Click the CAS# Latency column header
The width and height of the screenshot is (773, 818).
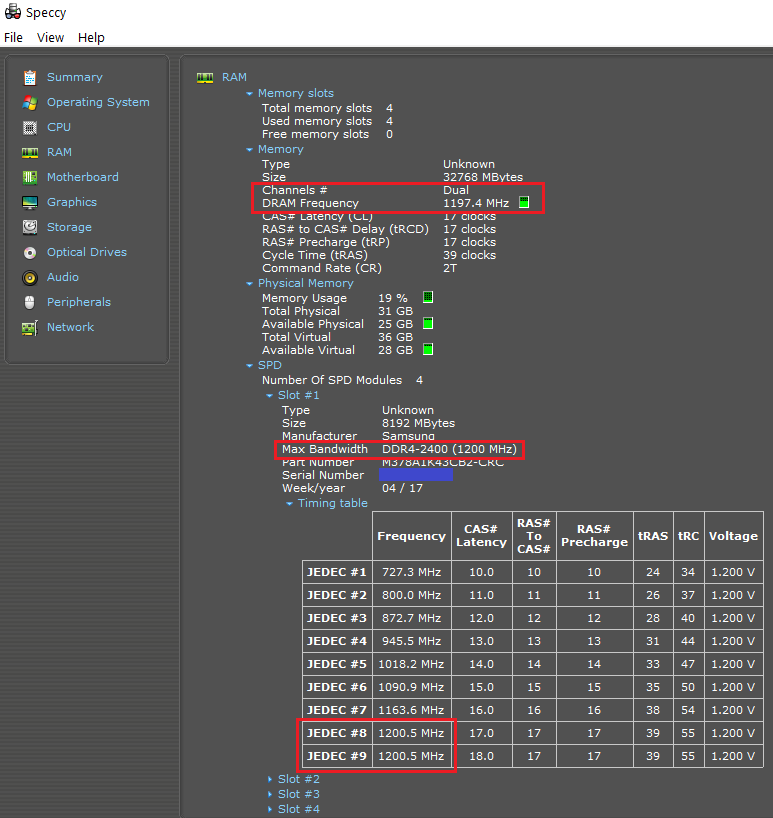481,536
